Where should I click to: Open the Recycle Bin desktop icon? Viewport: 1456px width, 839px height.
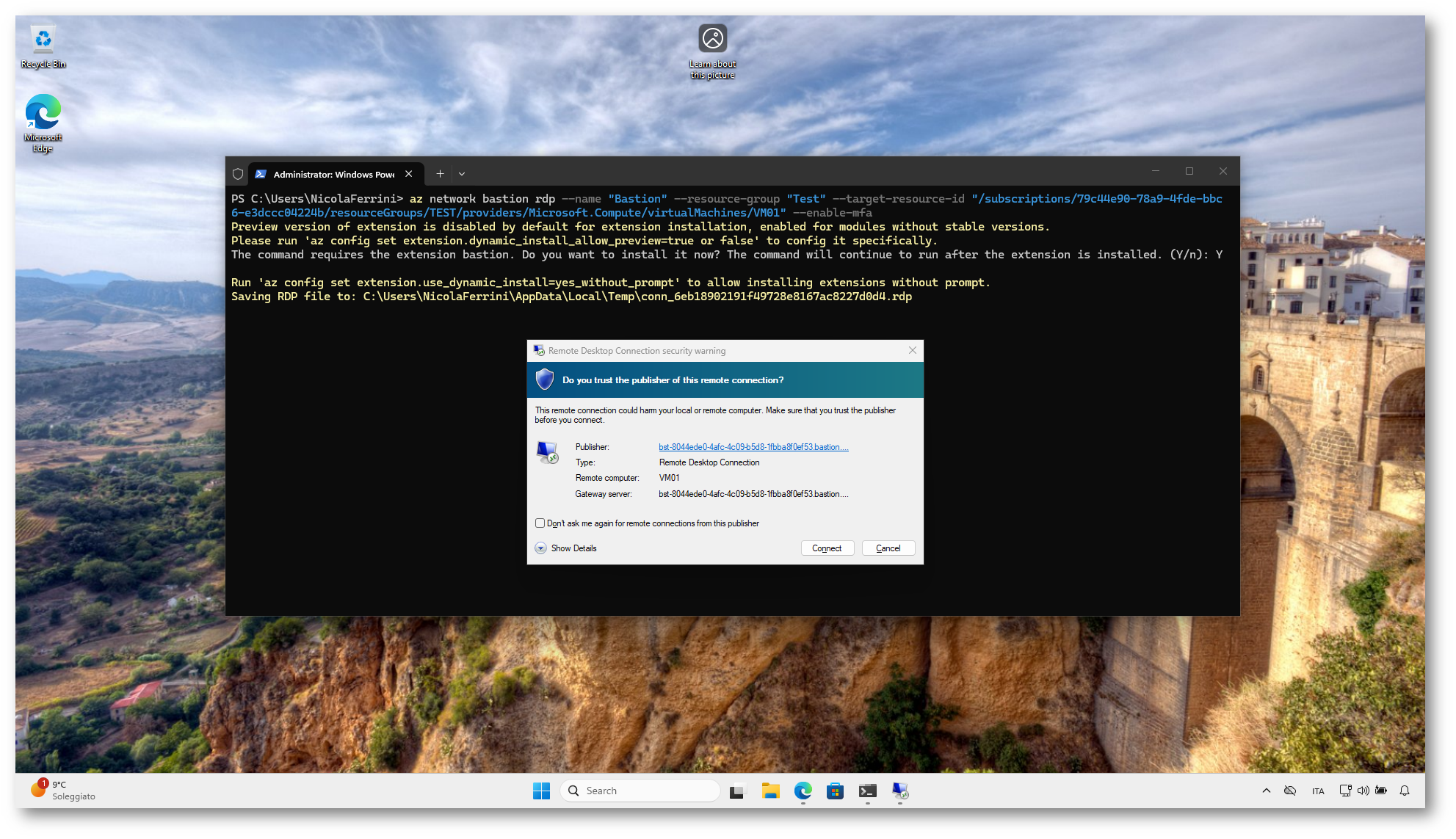pos(43,47)
